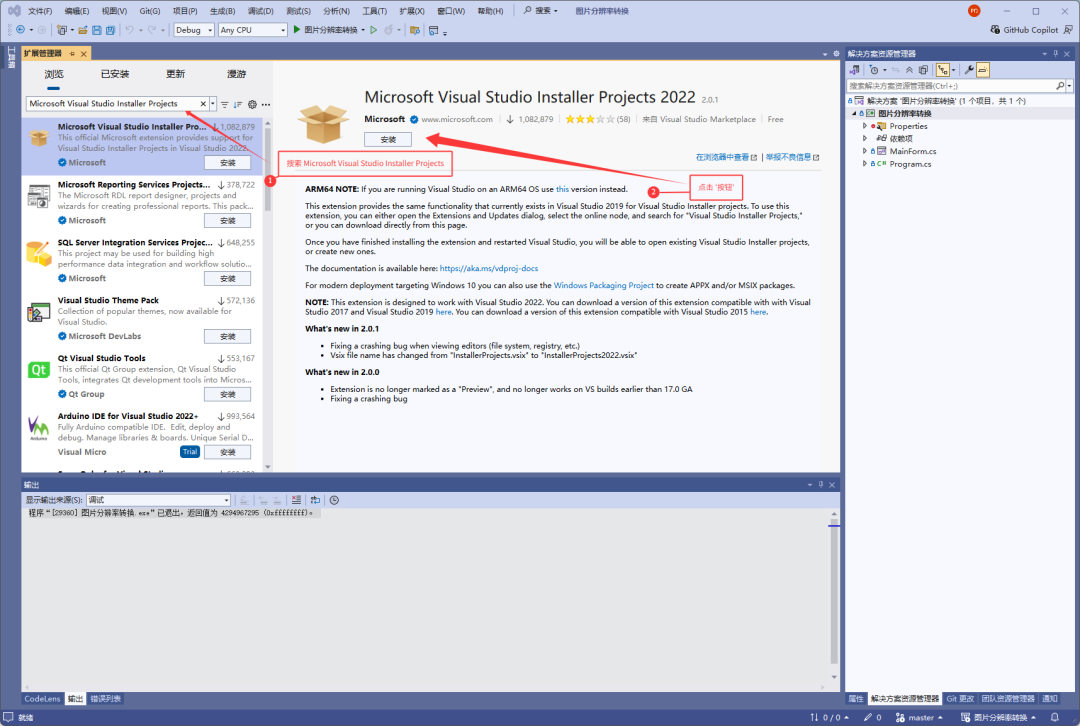The image size is (1080, 726).
Task: Open the 扩展(X) menu
Action: tap(412, 11)
